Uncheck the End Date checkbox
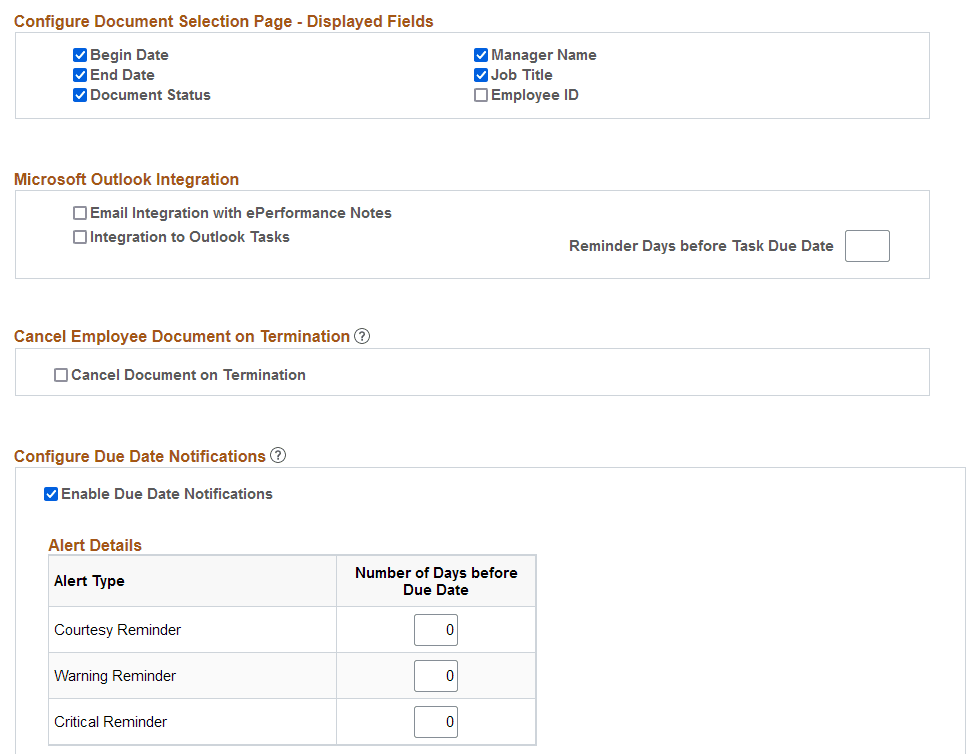The image size is (979, 754). pyautogui.click(x=80, y=75)
